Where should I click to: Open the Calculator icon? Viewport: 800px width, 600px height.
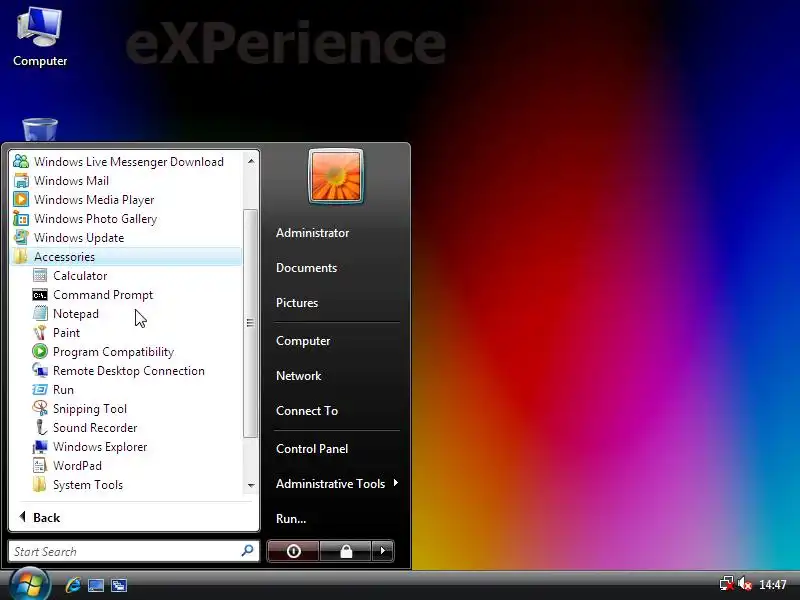click(40, 276)
